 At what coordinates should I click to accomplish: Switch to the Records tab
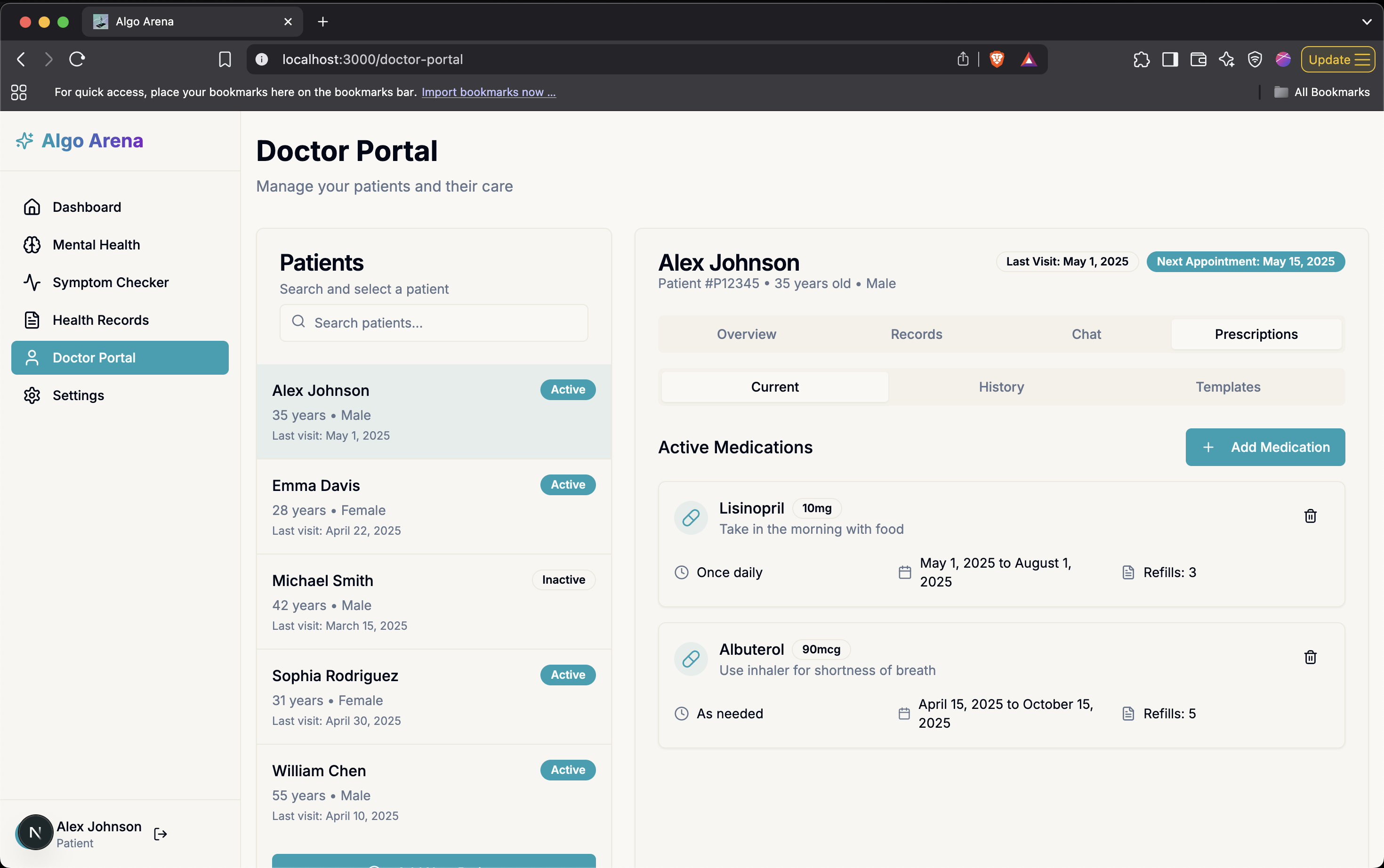(916, 334)
